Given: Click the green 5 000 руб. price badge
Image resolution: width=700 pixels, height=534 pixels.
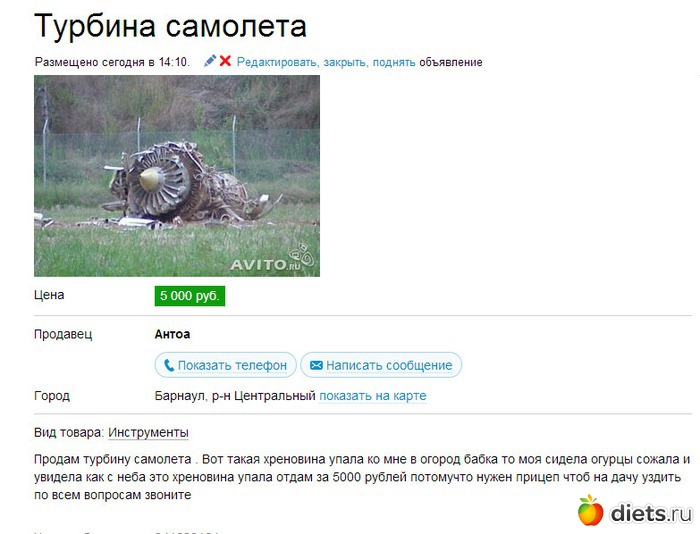Looking at the screenshot, I should [x=190, y=296].
